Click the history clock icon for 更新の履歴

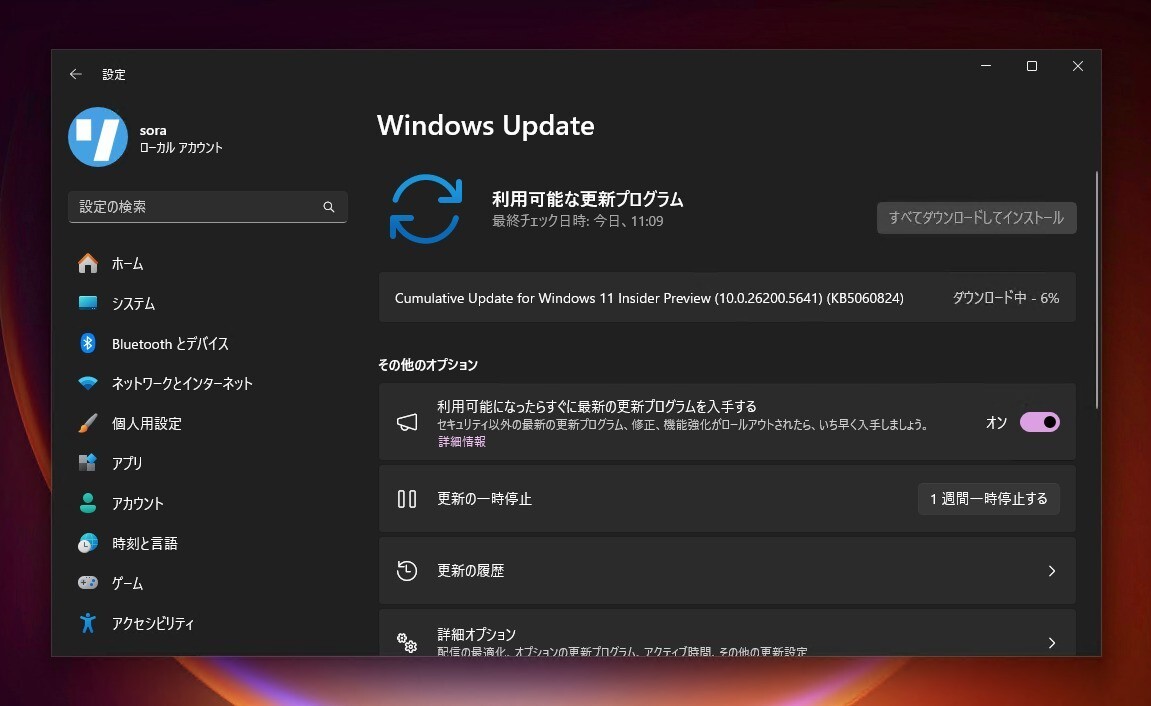point(407,571)
